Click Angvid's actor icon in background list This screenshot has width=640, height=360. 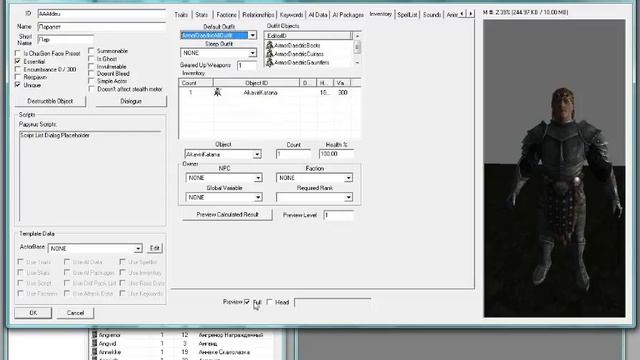pos(94,343)
